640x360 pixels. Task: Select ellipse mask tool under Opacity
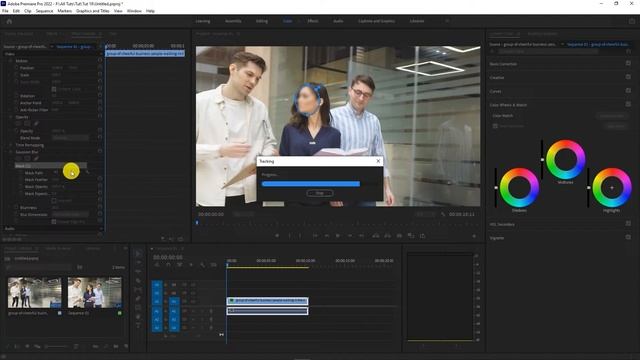tap(19, 123)
